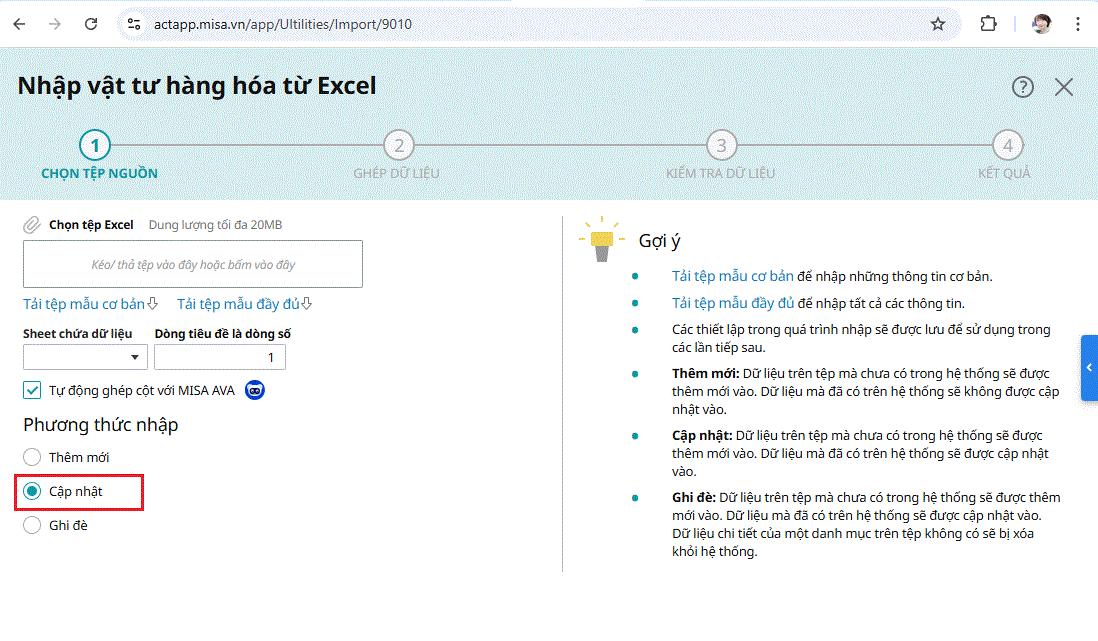The width and height of the screenshot is (1098, 641).
Task: Reload the page
Action: point(91,24)
